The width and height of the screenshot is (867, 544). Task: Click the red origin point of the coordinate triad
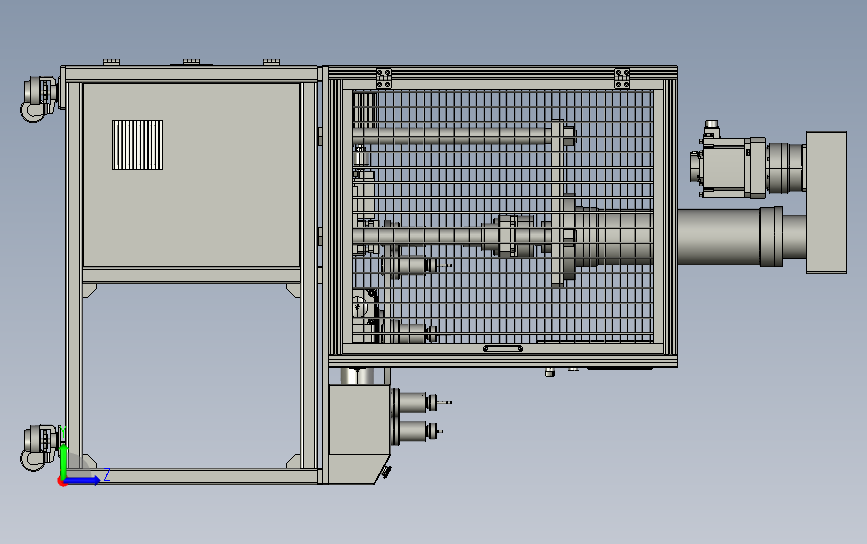point(62,482)
